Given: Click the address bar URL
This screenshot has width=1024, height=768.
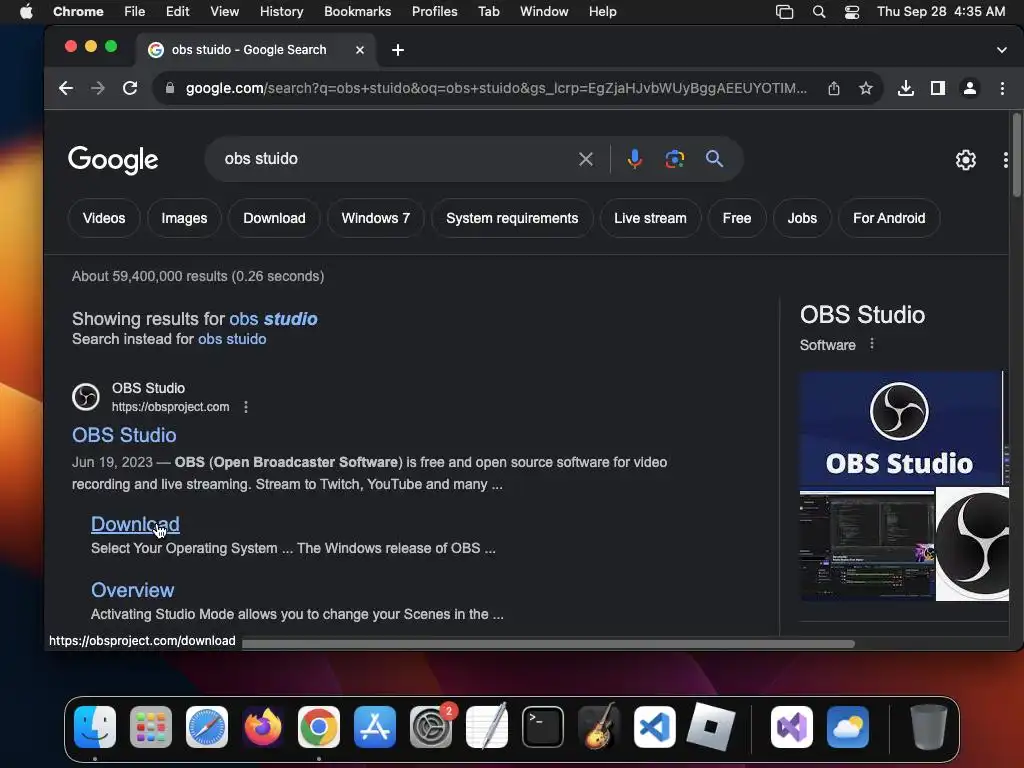Looking at the screenshot, I should (496, 88).
